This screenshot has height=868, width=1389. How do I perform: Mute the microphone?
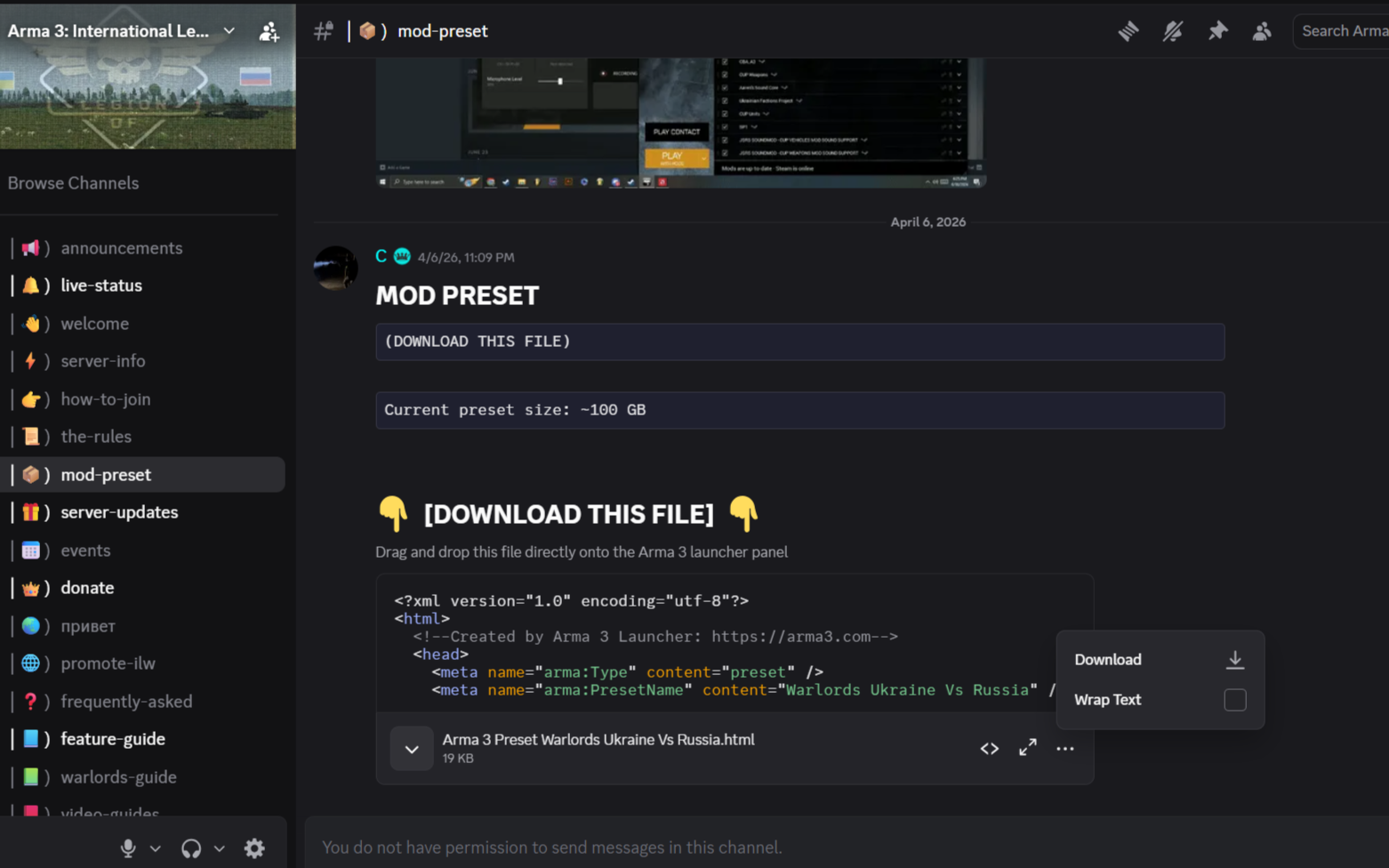click(x=128, y=848)
